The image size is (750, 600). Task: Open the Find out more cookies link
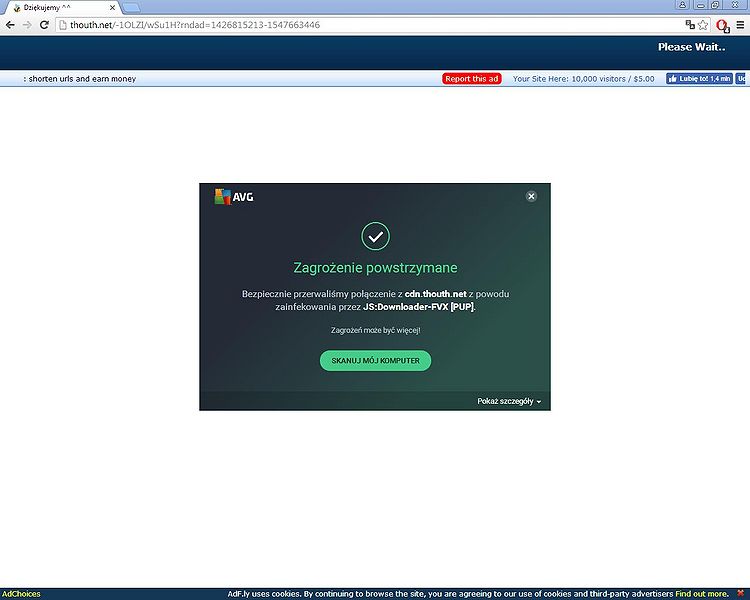coord(702,594)
